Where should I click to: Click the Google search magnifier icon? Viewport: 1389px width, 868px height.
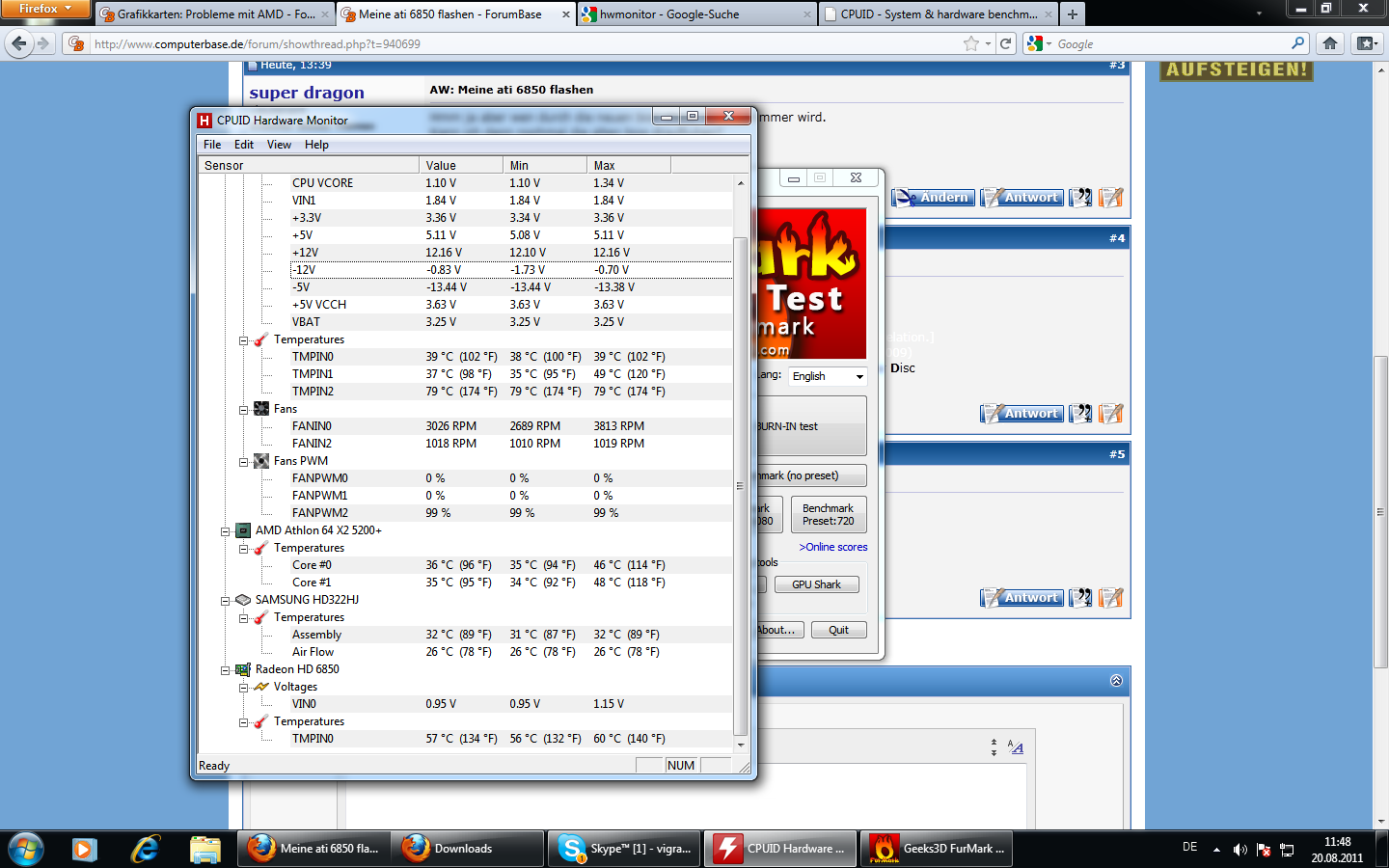[1297, 43]
